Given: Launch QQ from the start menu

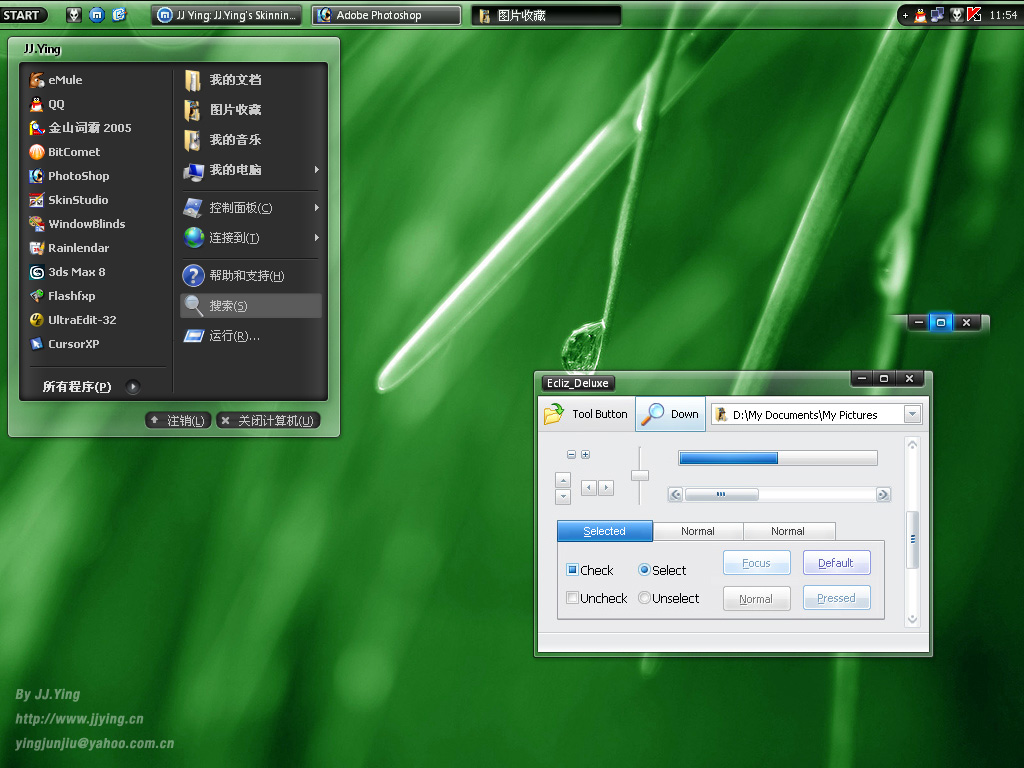Looking at the screenshot, I should click(37, 104).
